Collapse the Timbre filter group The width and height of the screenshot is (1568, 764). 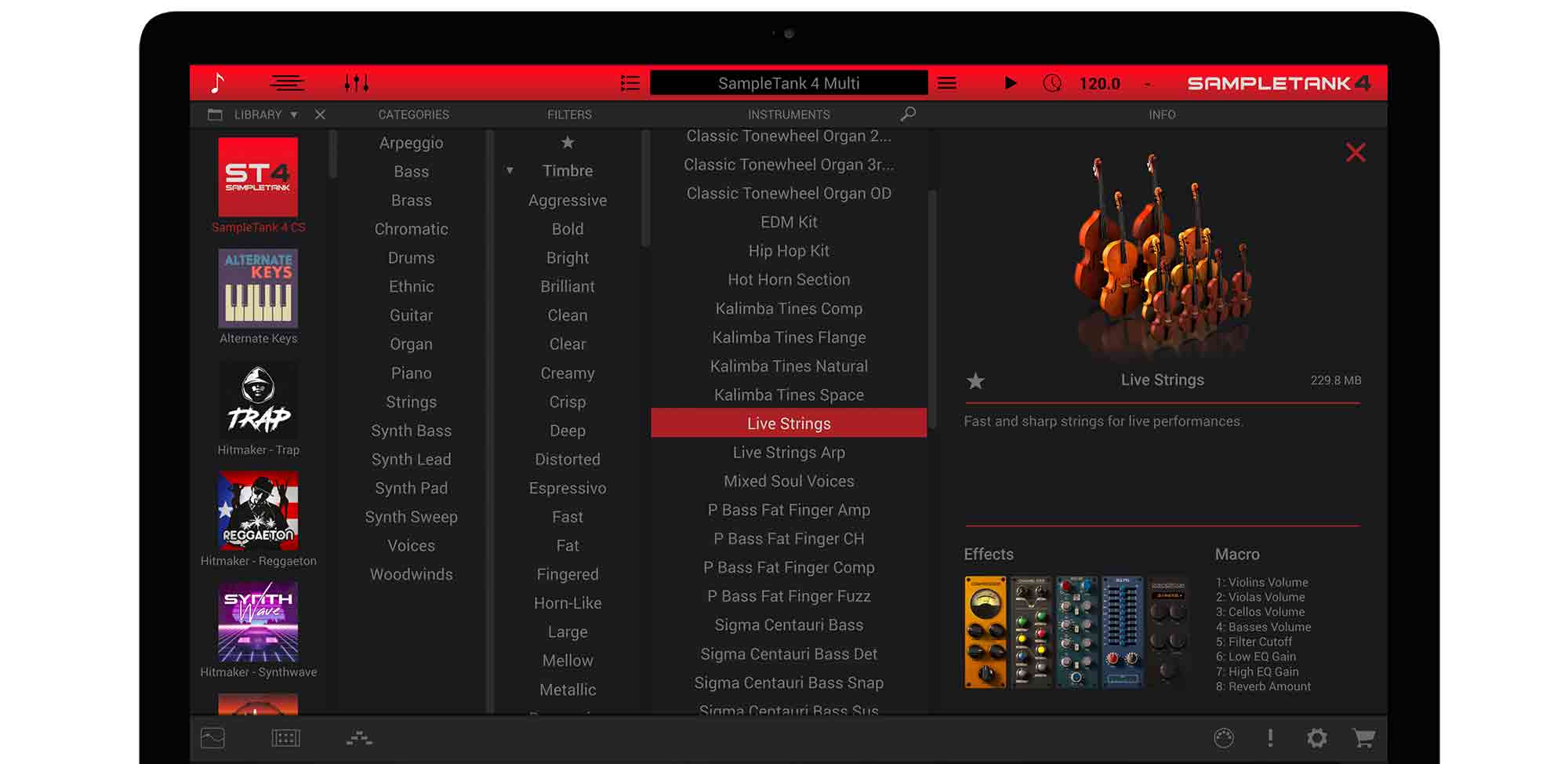[x=510, y=170]
